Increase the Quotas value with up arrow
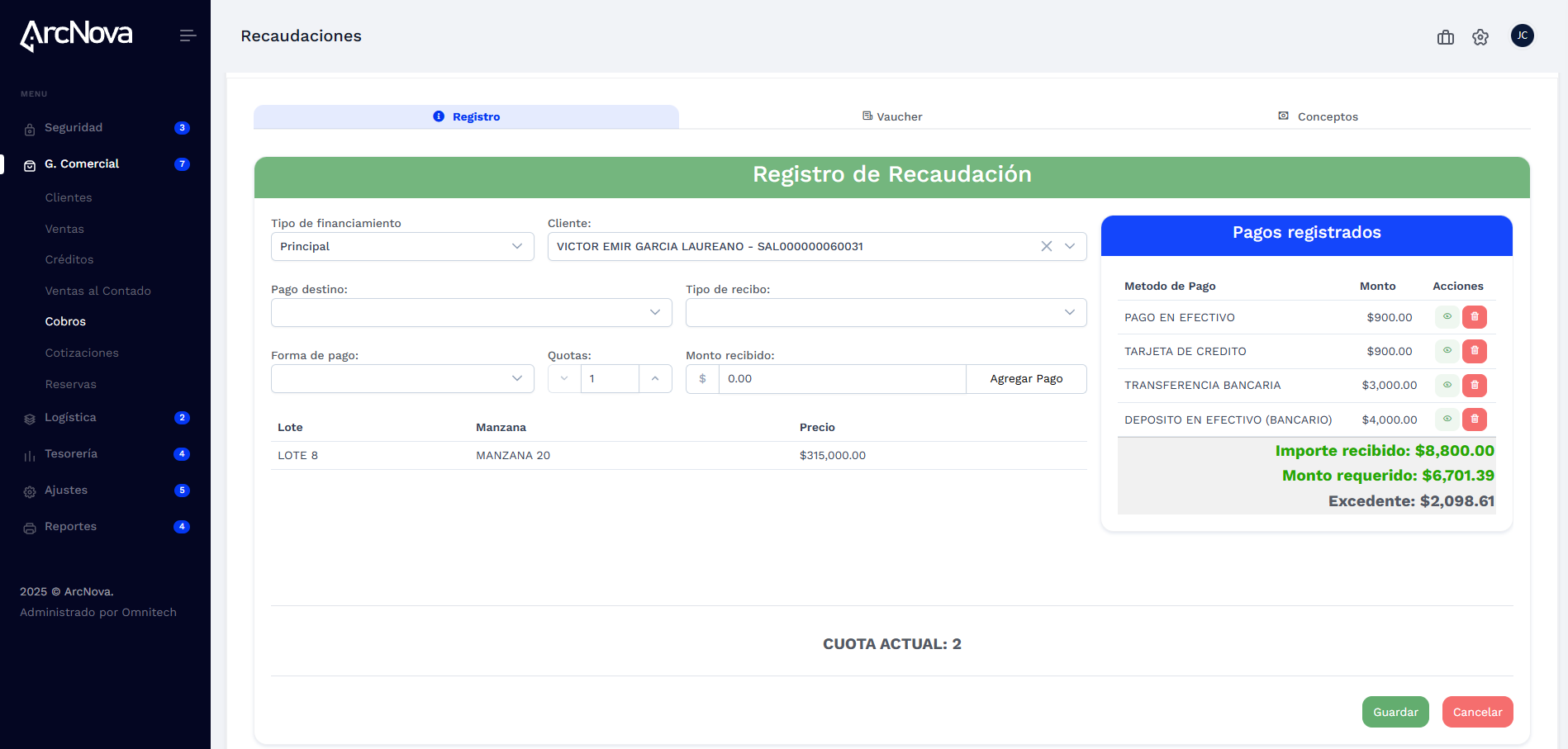 [x=655, y=378]
